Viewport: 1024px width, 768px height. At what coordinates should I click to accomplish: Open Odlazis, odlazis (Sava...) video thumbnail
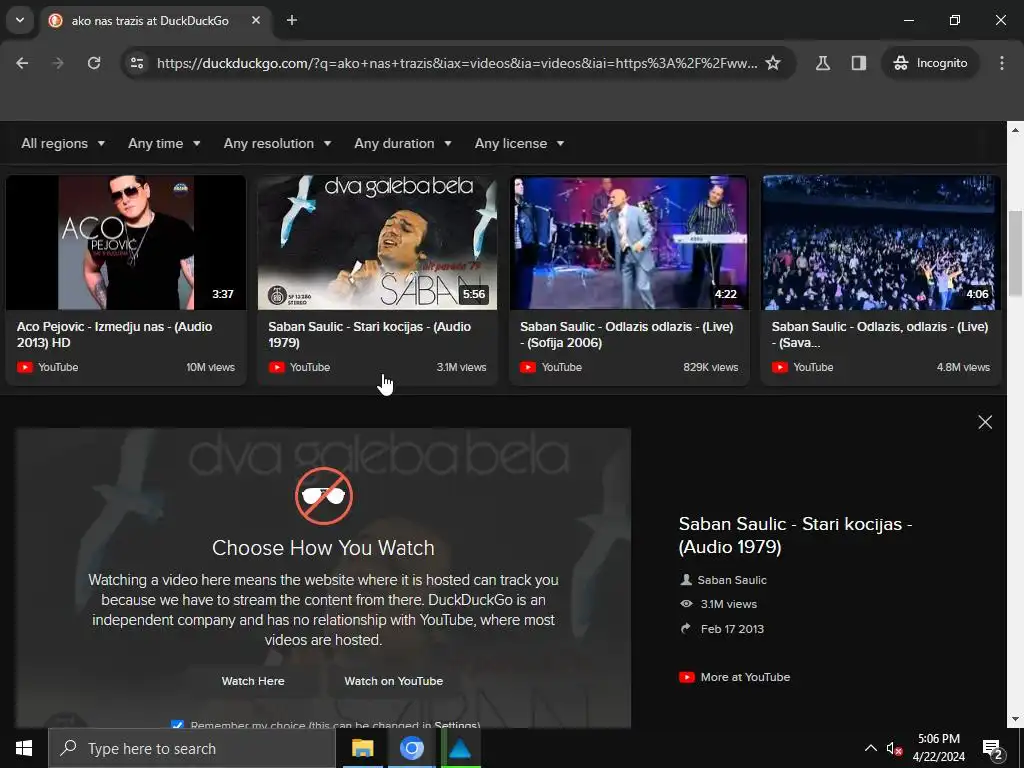[881, 242]
